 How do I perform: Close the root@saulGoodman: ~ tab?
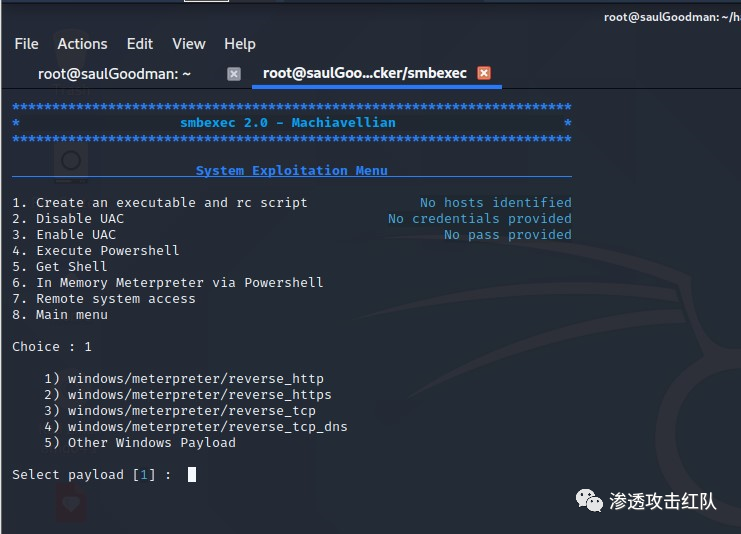(234, 73)
